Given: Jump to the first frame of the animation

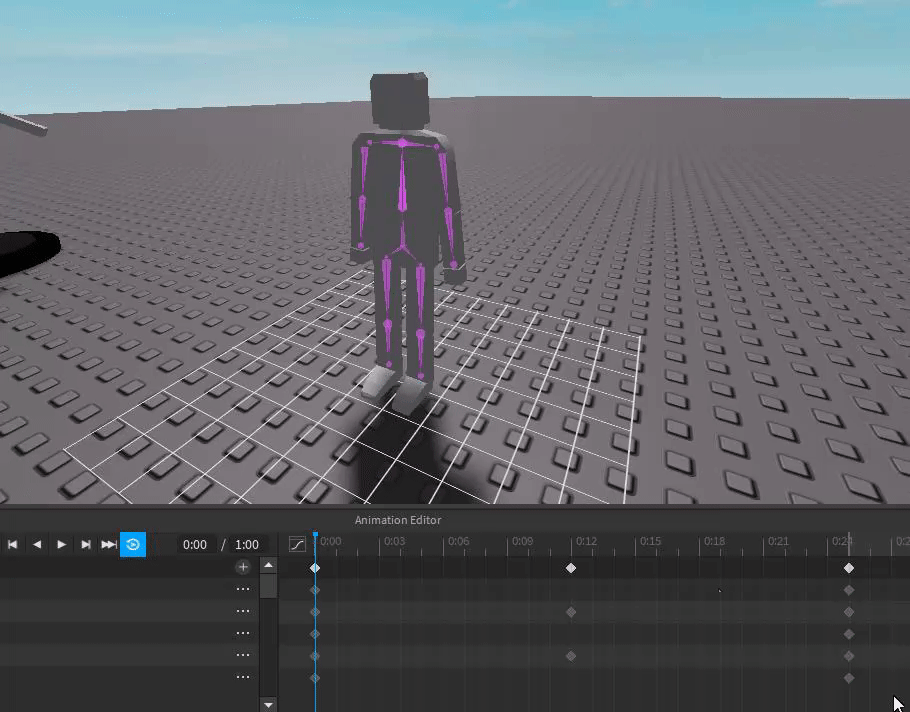Looking at the screenshot, I should pyautogui.click(x=12, y=544).
